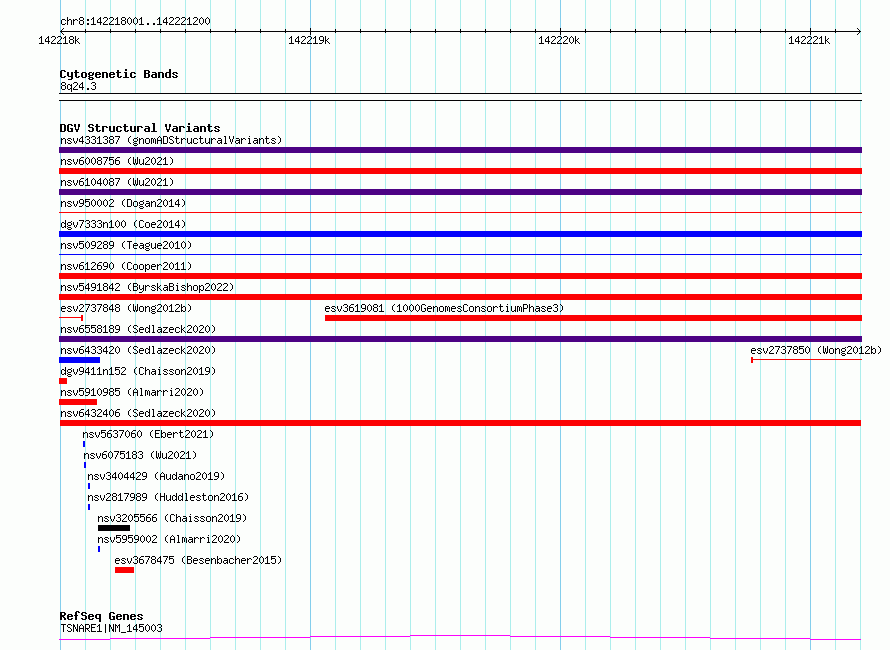890x650 pixels.
Task: Click the nsv950002 (Dogan2014) label
Action: [x=123, y=203]
